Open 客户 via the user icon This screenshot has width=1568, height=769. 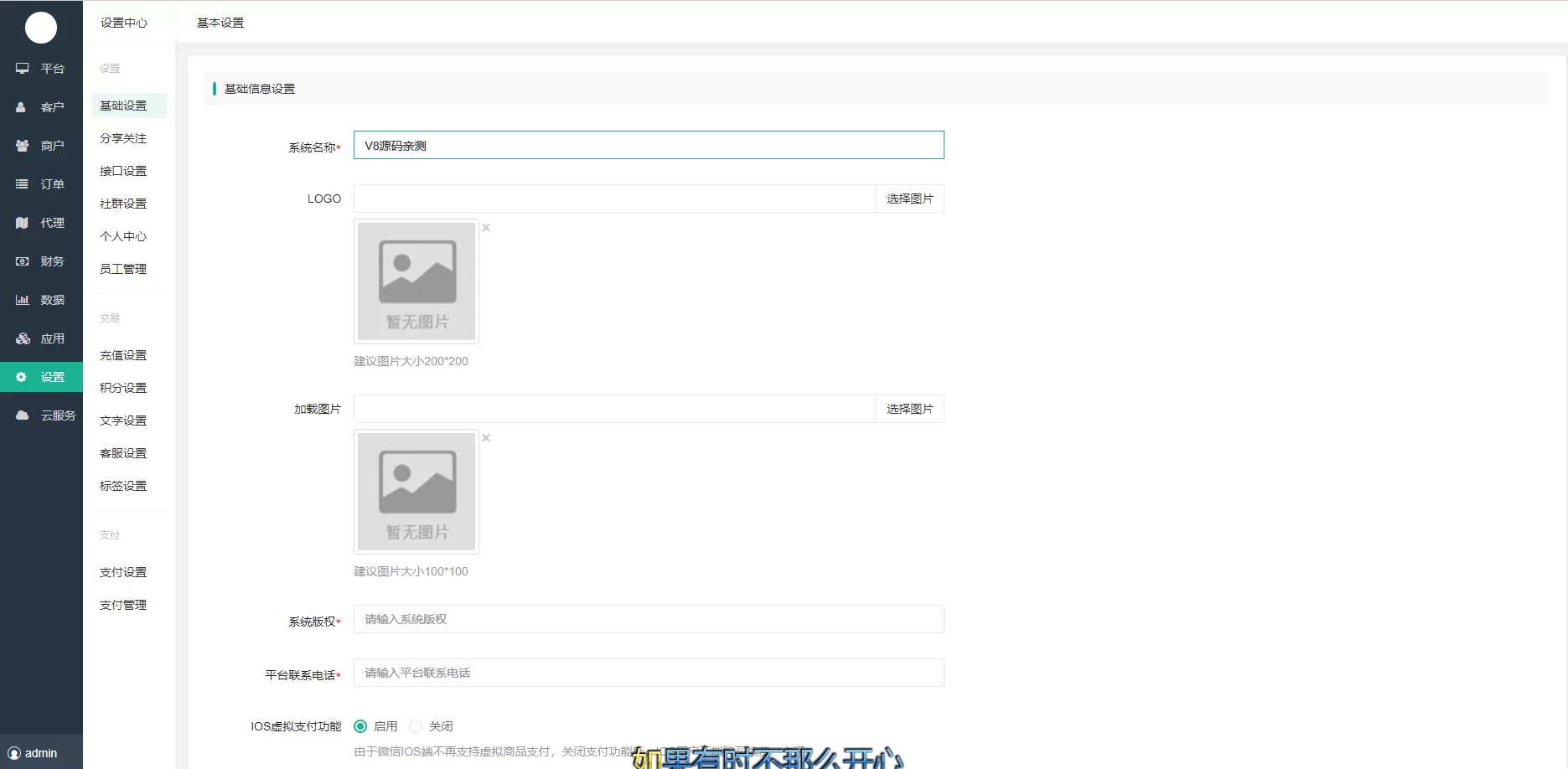[22, 107]
